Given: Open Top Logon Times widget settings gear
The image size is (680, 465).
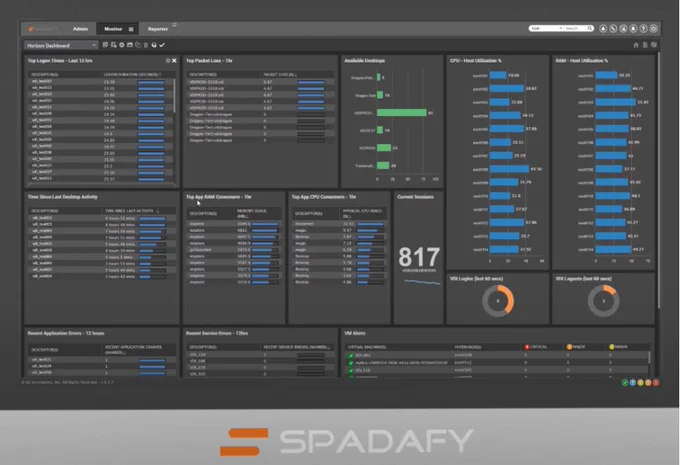Looking at the screenshot, I should (x=168, y=61).
